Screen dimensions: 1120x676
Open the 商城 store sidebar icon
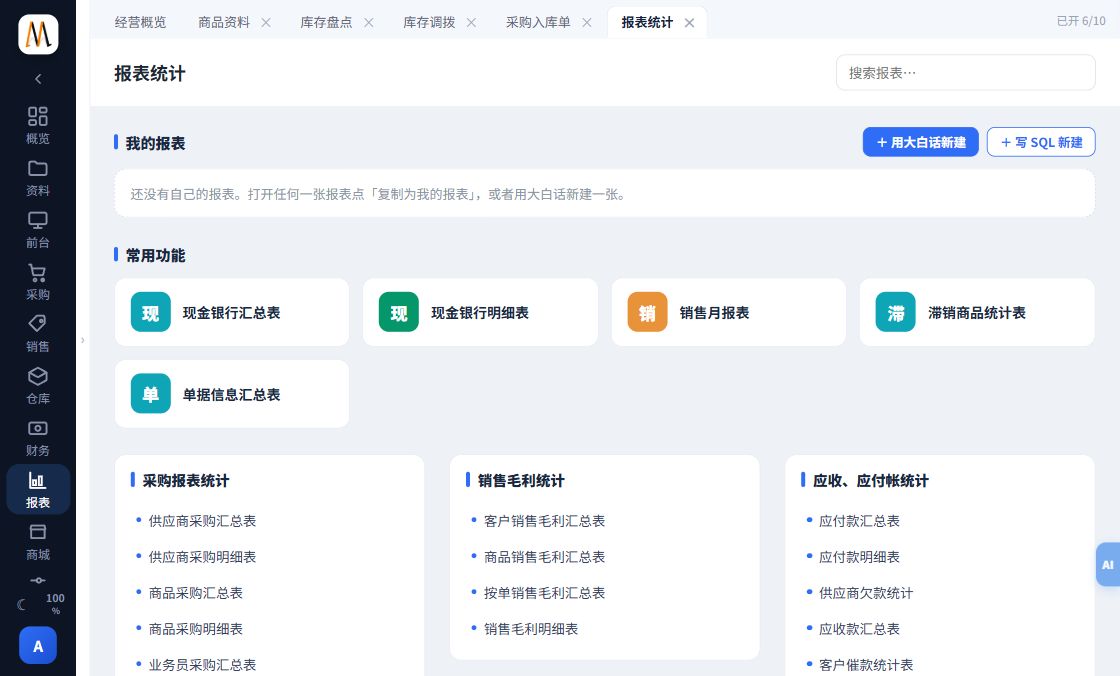(x=38, y=542)
